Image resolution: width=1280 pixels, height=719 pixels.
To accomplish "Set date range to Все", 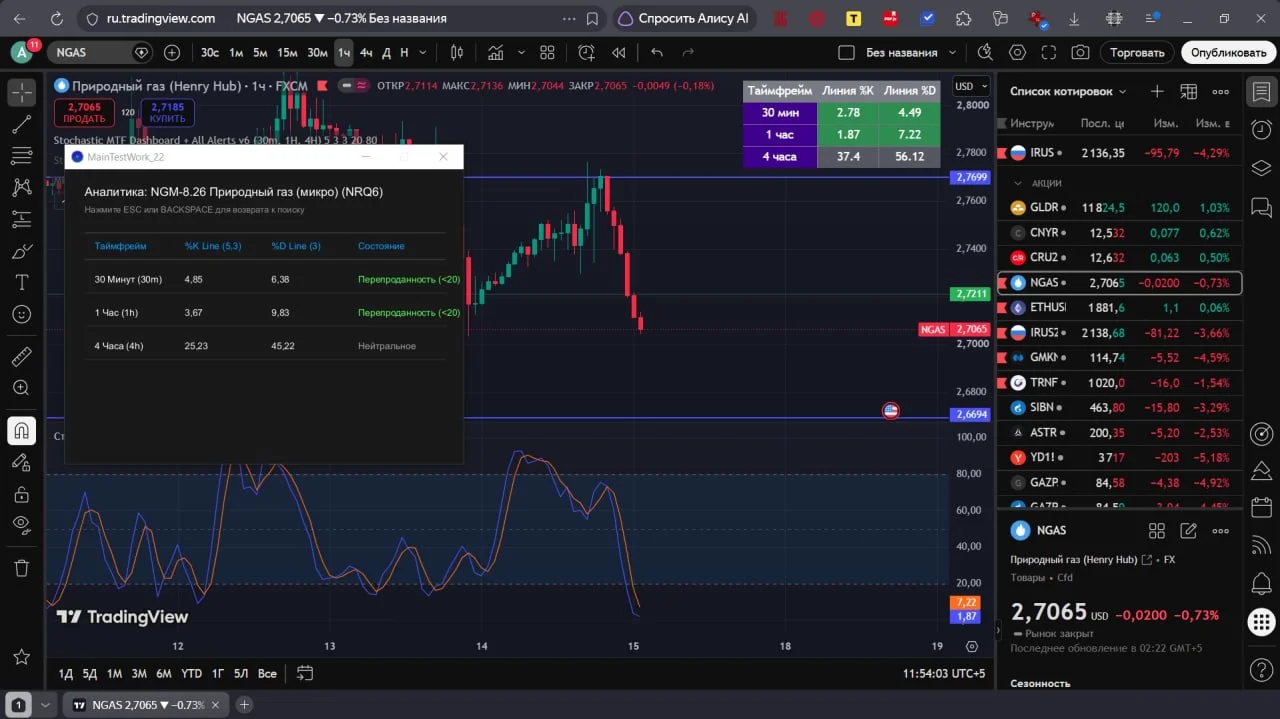I will (x=267, y=673).
